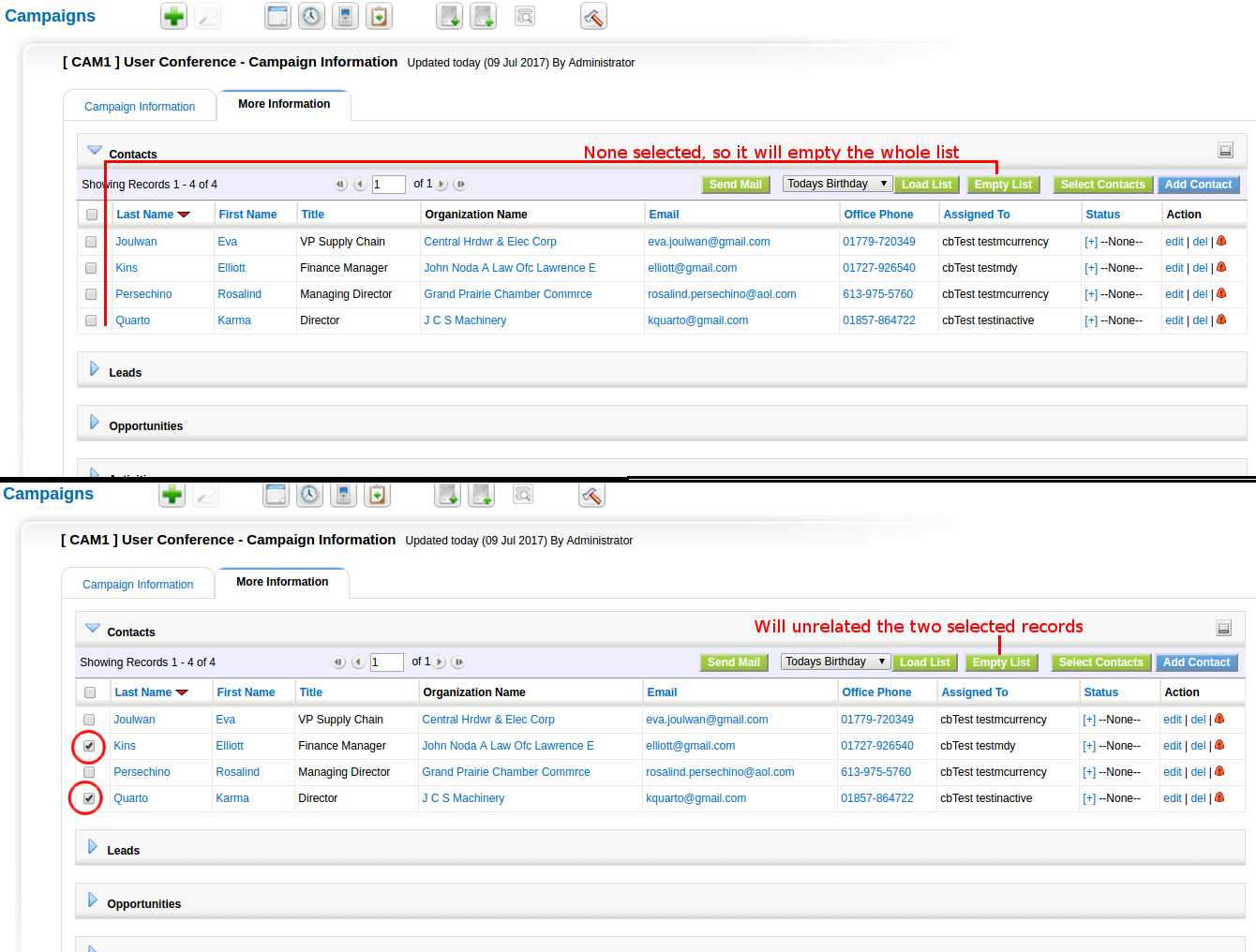Viewport: 1256px width, 952px height.
Task: Switch to Campaign Information tab in upper view
Action: 140,107
